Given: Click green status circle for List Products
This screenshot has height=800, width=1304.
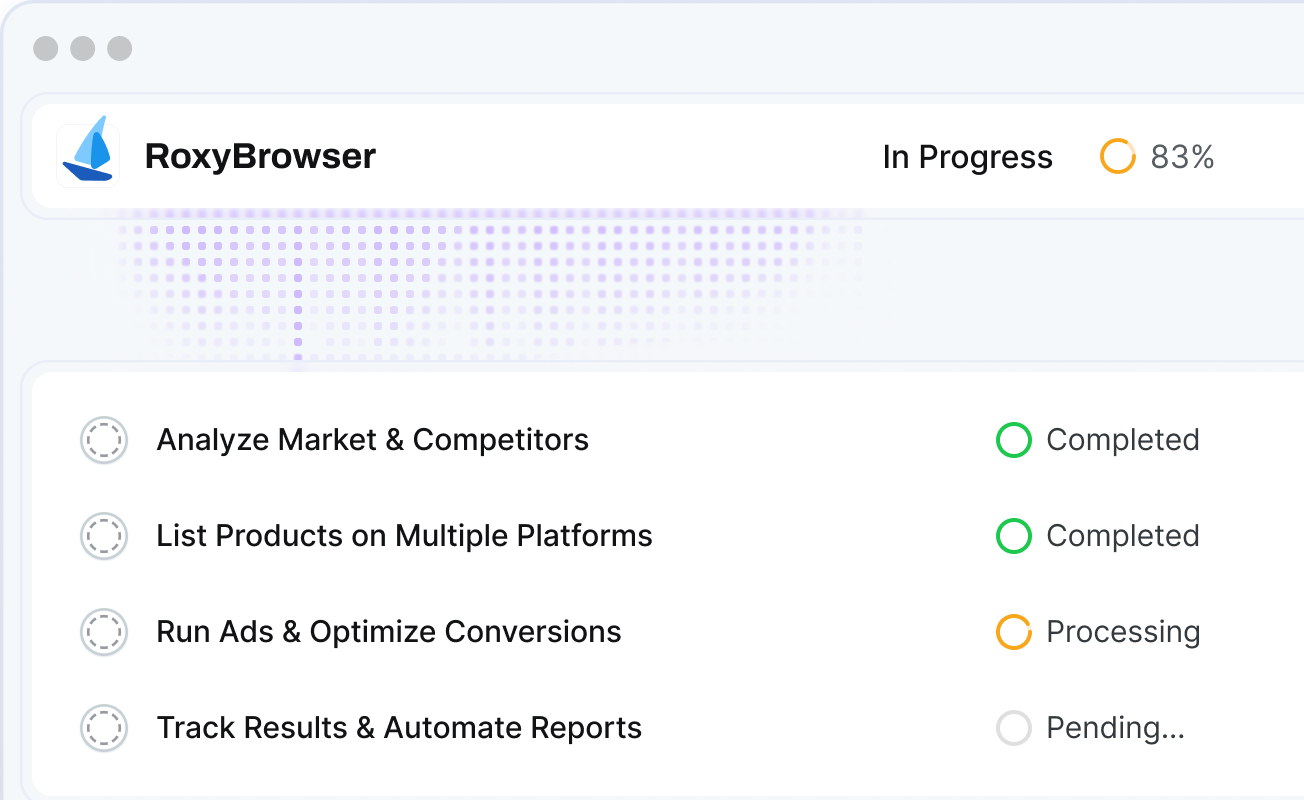Looking at the screenshot, I should [1013, 536].
